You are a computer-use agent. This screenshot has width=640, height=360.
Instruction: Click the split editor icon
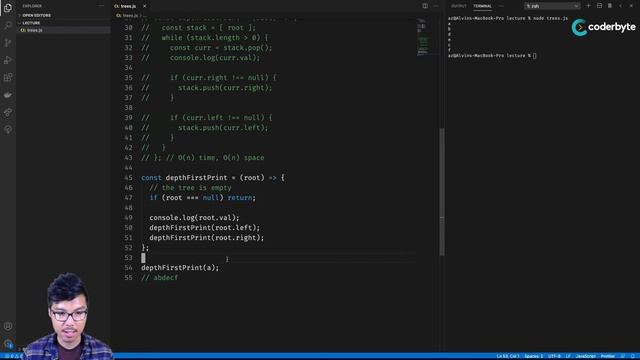point(425,6)
